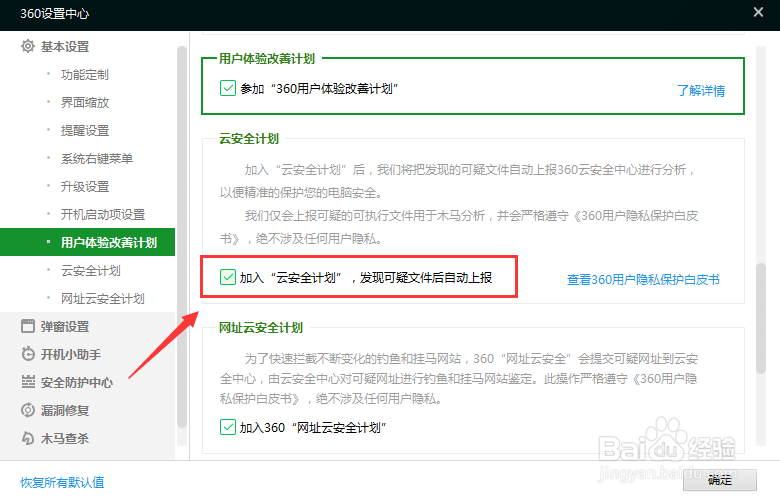The image size is (780, 500).
Task: Collapse the 基本设置 section
Action: click(65, 46)
